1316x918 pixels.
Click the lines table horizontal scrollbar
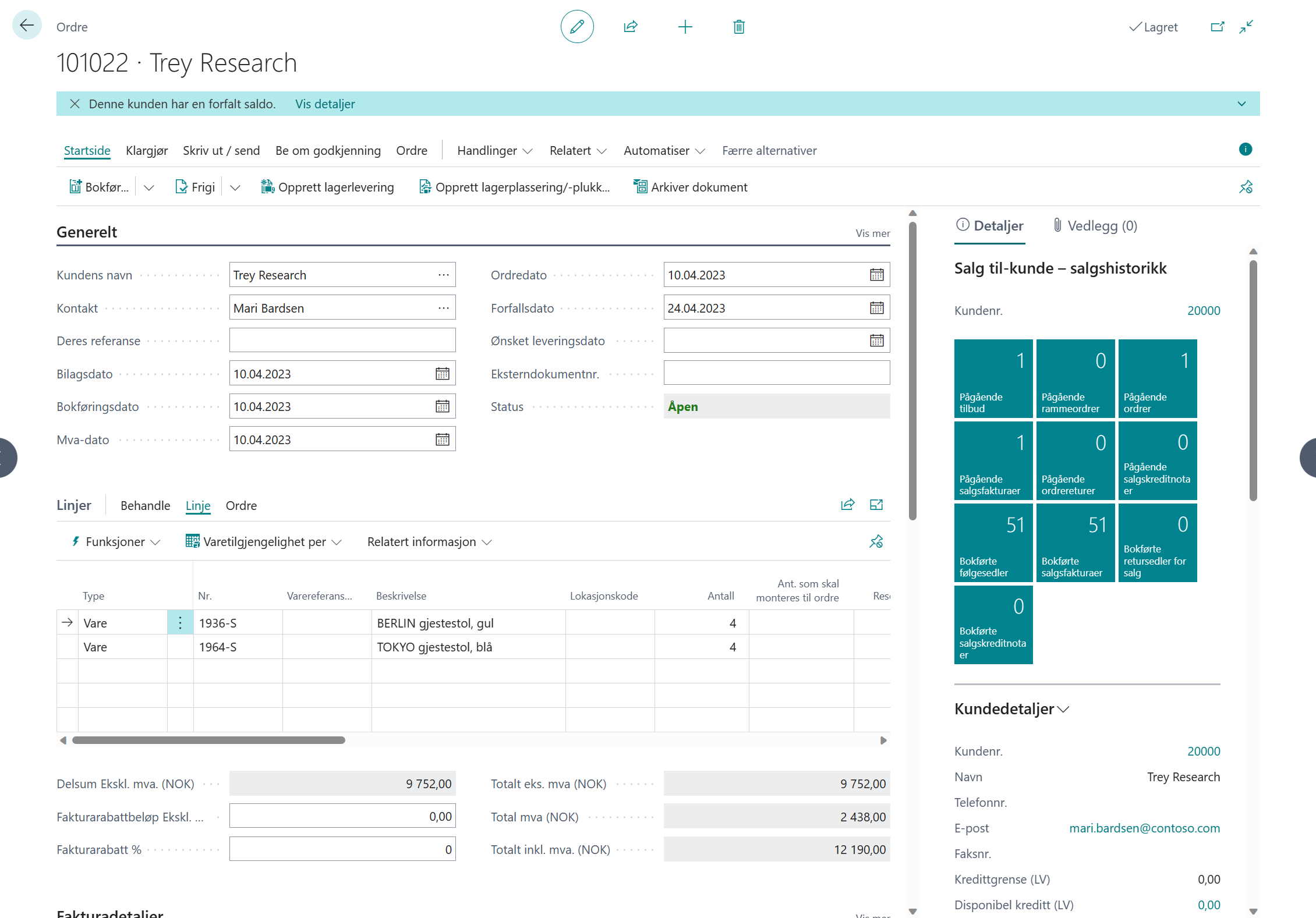[x=208, y=740]
